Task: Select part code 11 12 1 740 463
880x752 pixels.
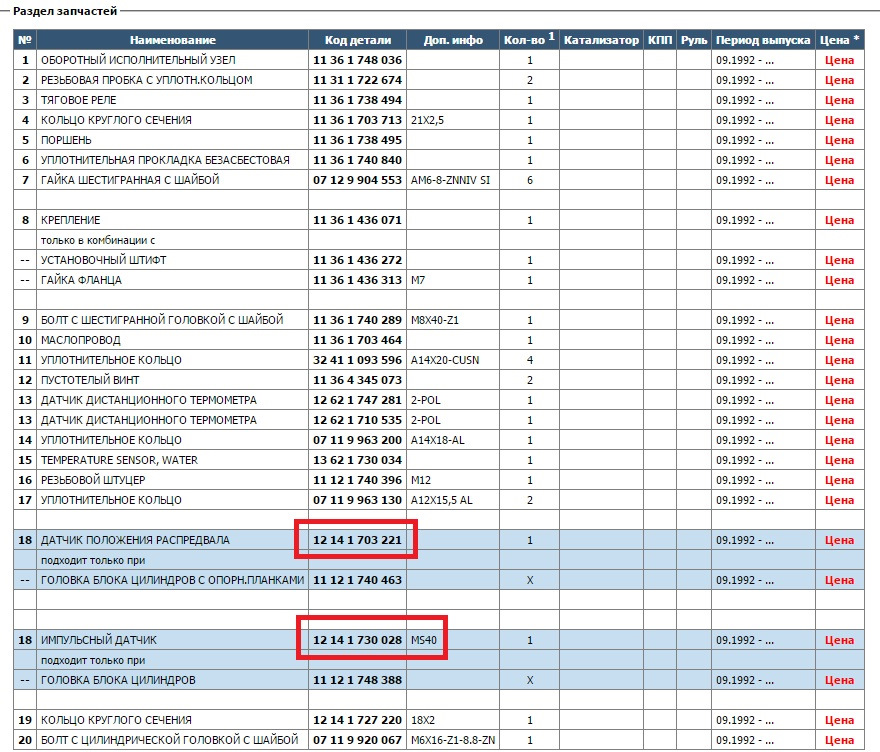Action: 358,580
